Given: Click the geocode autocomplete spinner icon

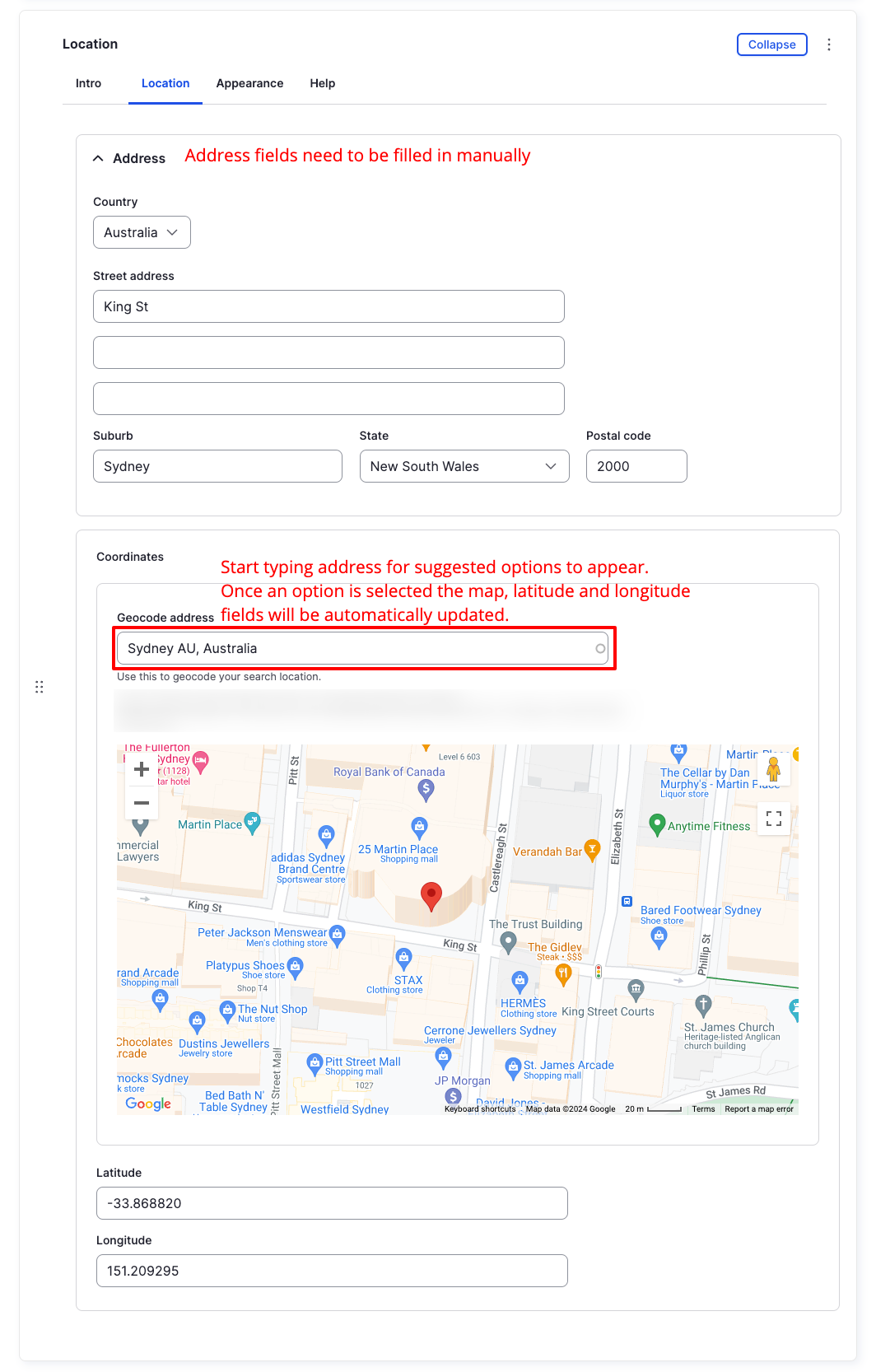Looking at the screenshot, I should point(600,649).
